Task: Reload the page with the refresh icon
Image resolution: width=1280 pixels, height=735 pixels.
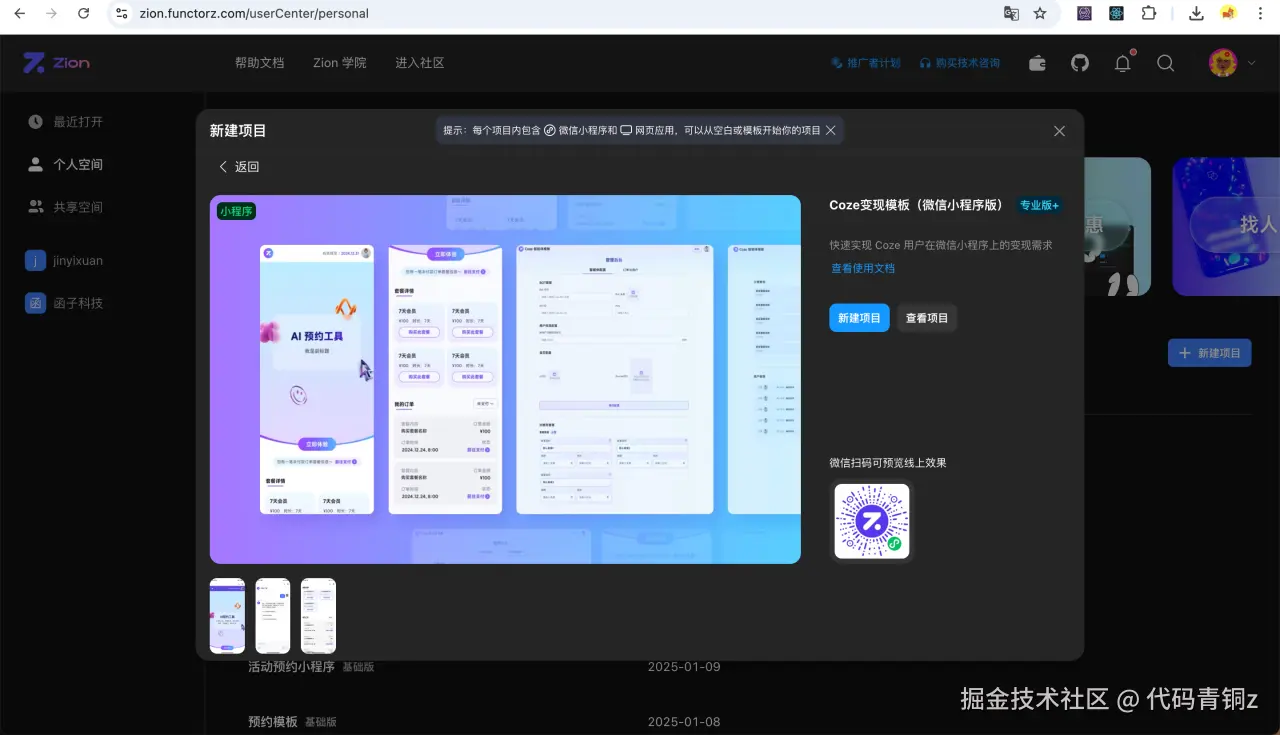Action: point(84,14)
